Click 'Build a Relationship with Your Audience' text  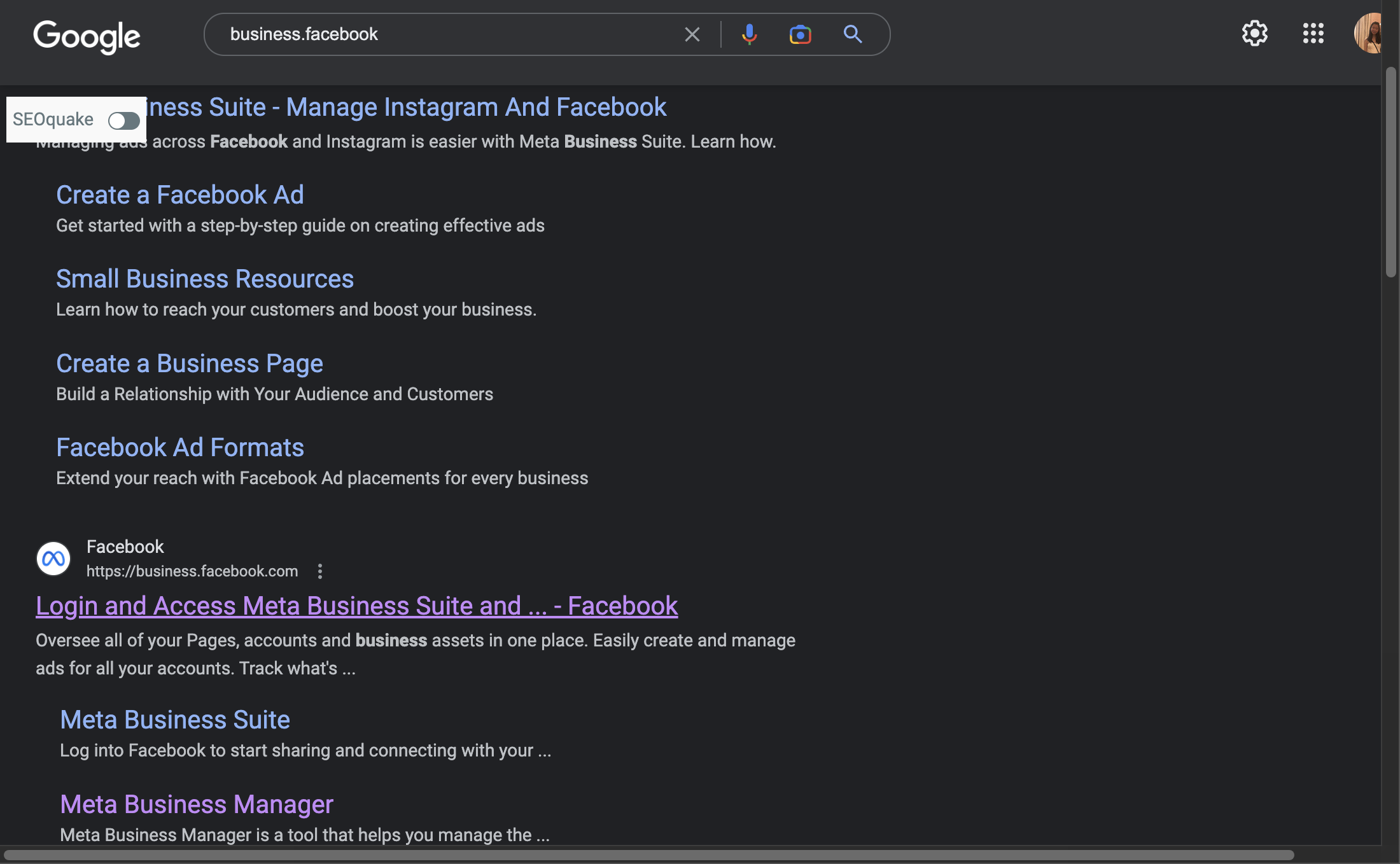[275, 394]
